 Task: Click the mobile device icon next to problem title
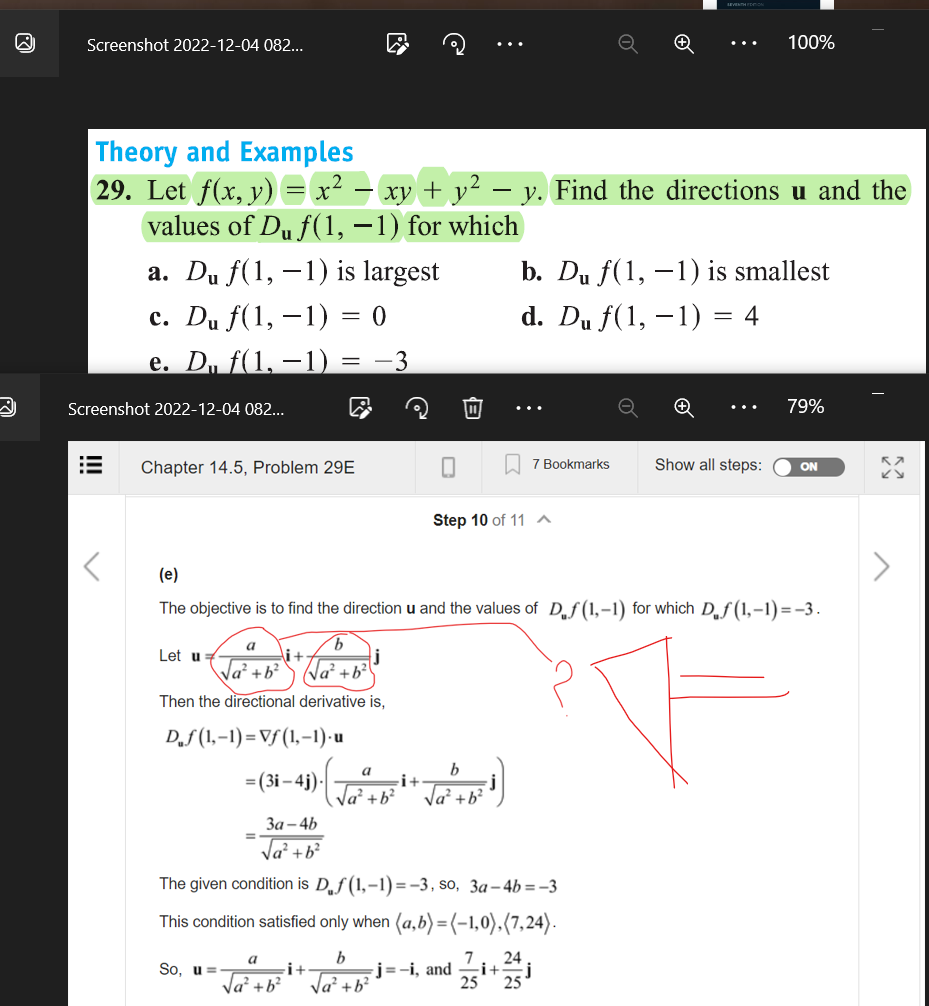point(447,464)
